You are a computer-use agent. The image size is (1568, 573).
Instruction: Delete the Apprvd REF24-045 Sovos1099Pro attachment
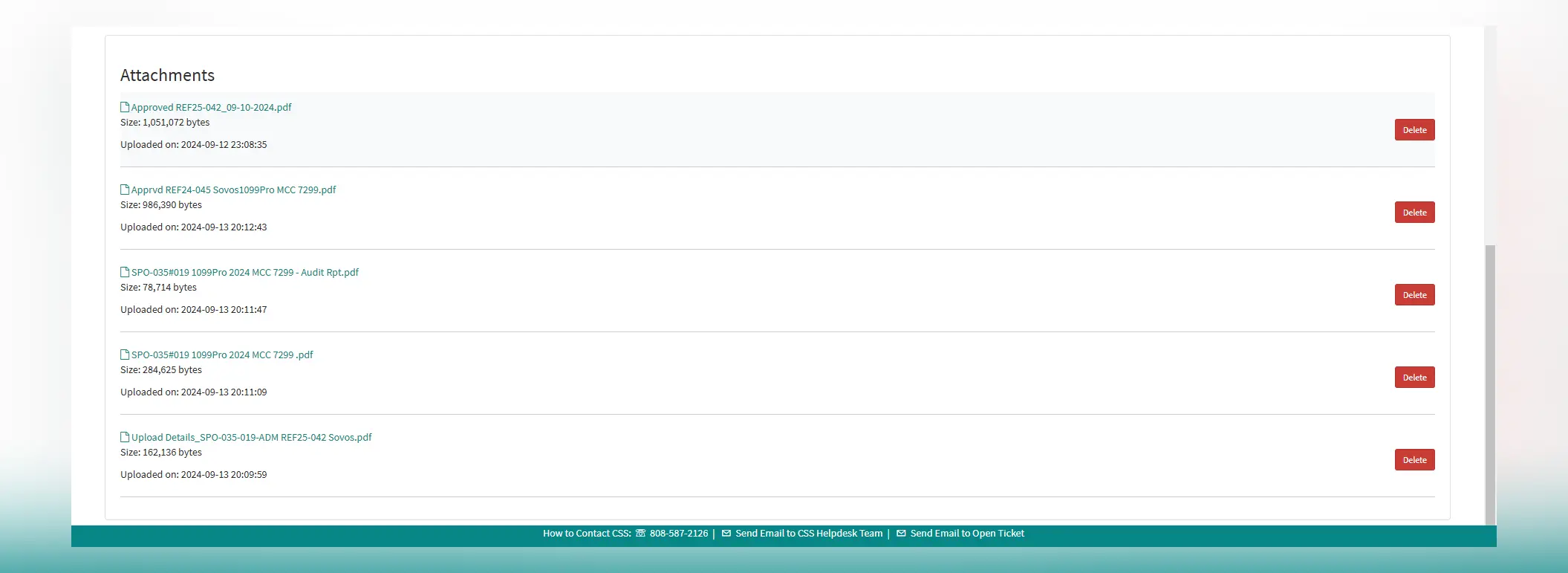click(1414, 213)
